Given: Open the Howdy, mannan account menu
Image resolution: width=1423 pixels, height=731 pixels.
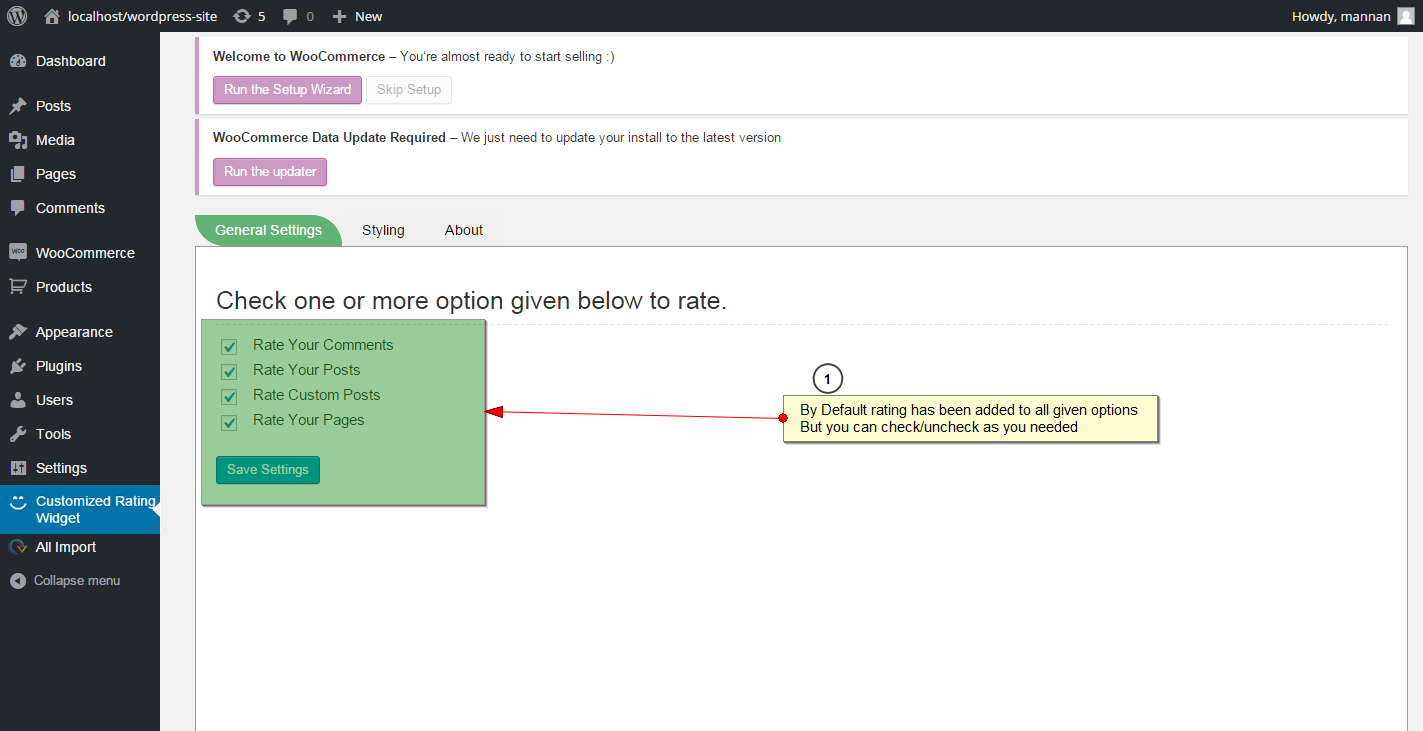Looking at the screenshot, I should (x=1353, y=16).
